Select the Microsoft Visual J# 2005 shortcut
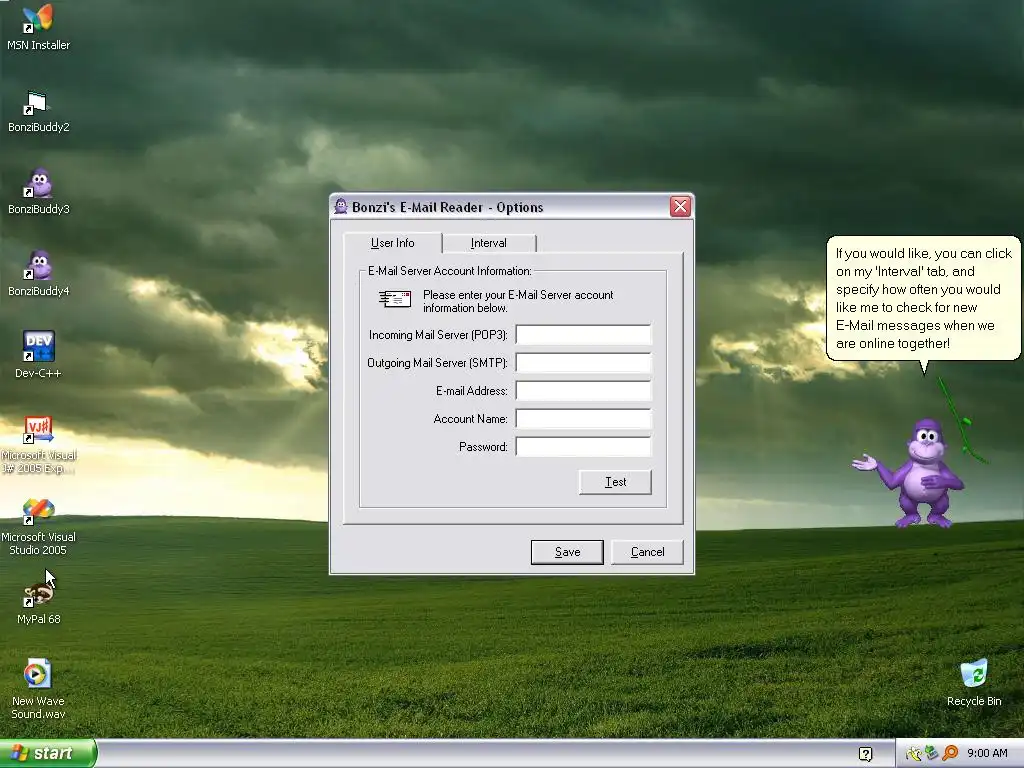 tap(38, 444)
